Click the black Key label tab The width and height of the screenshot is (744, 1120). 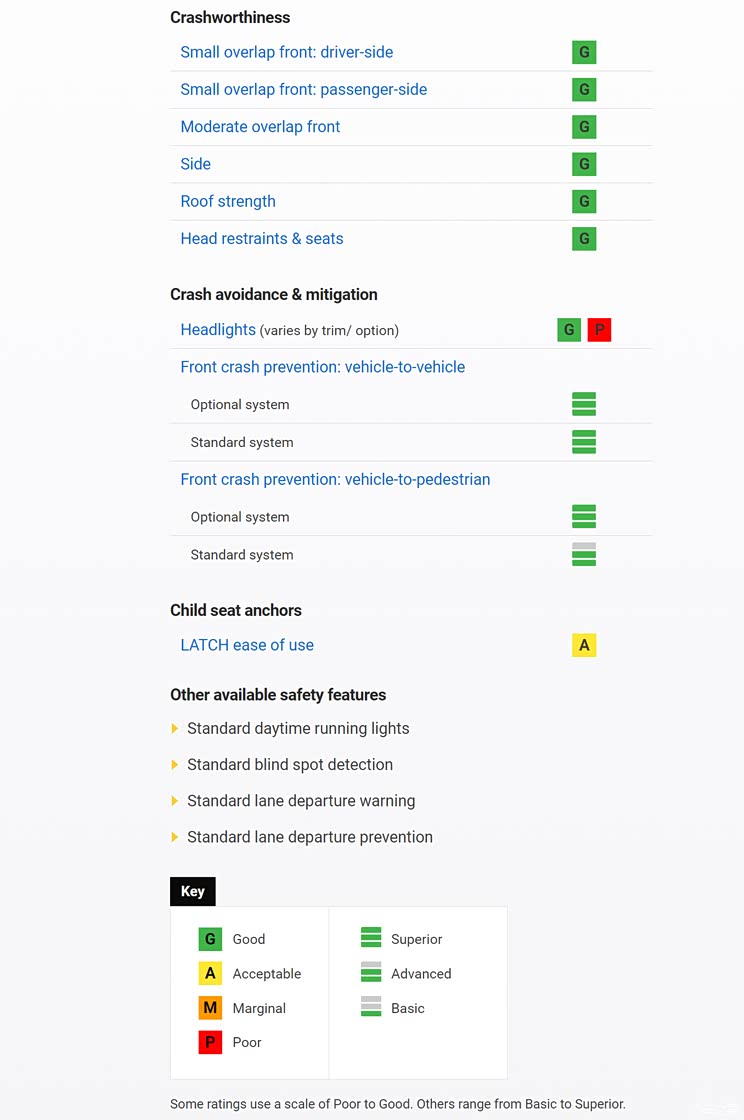pyautogui.click(x=193, y=891)
